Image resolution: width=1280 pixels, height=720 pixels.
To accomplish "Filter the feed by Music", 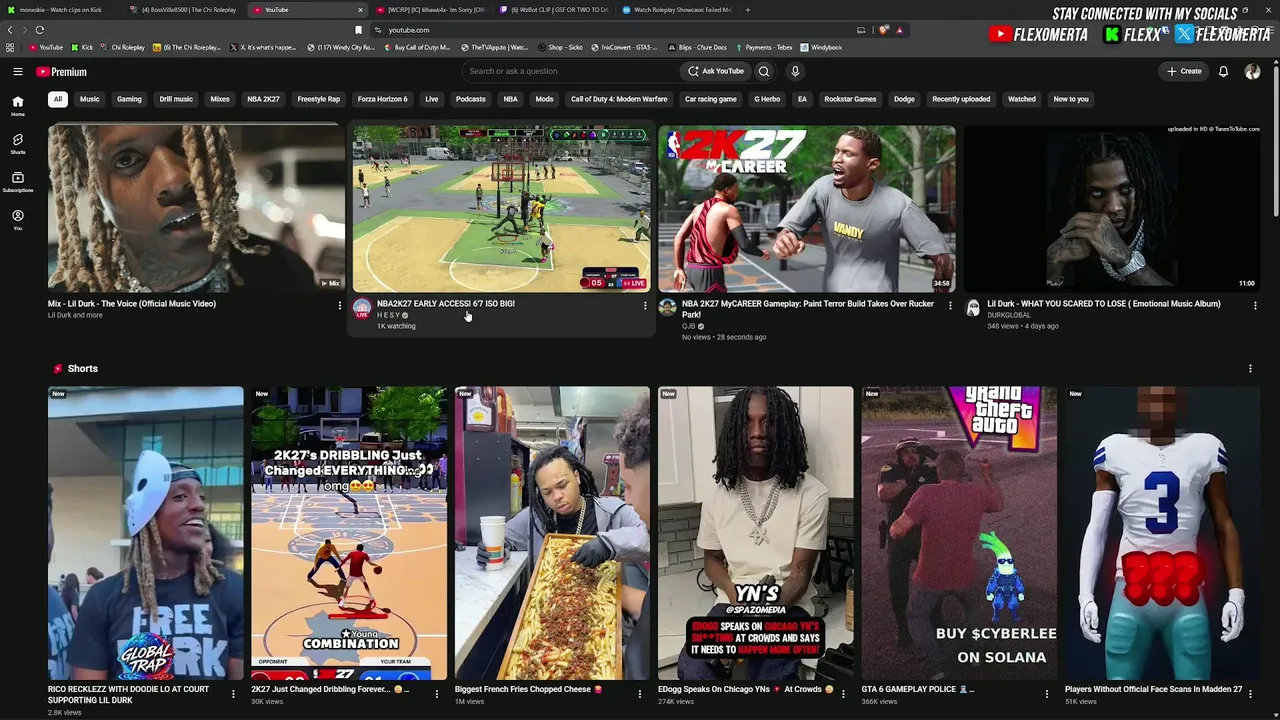I will pyautogui.click(x=90, y=99).
